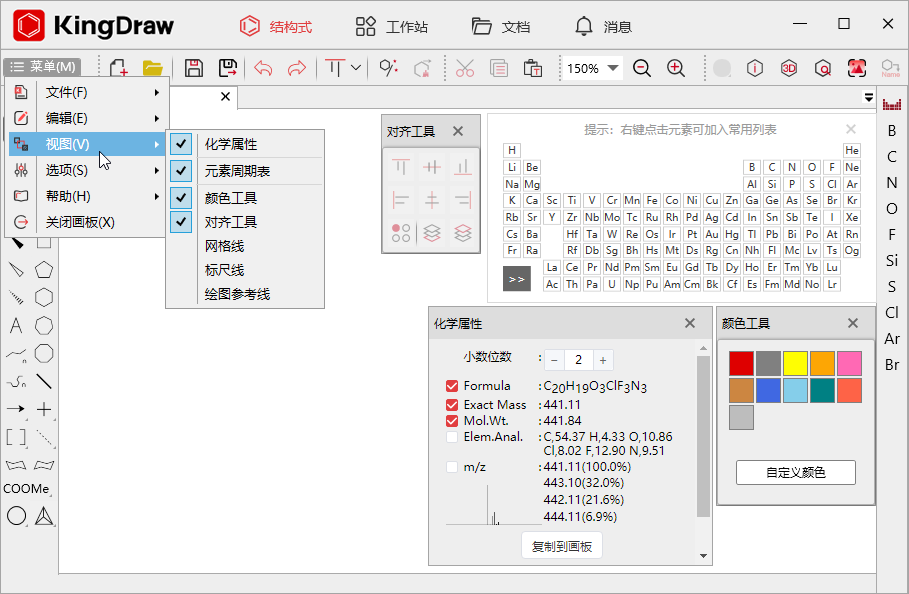Select the hexagon ring tool
This screenshot has width=909, height=594.
pos(43,296)
